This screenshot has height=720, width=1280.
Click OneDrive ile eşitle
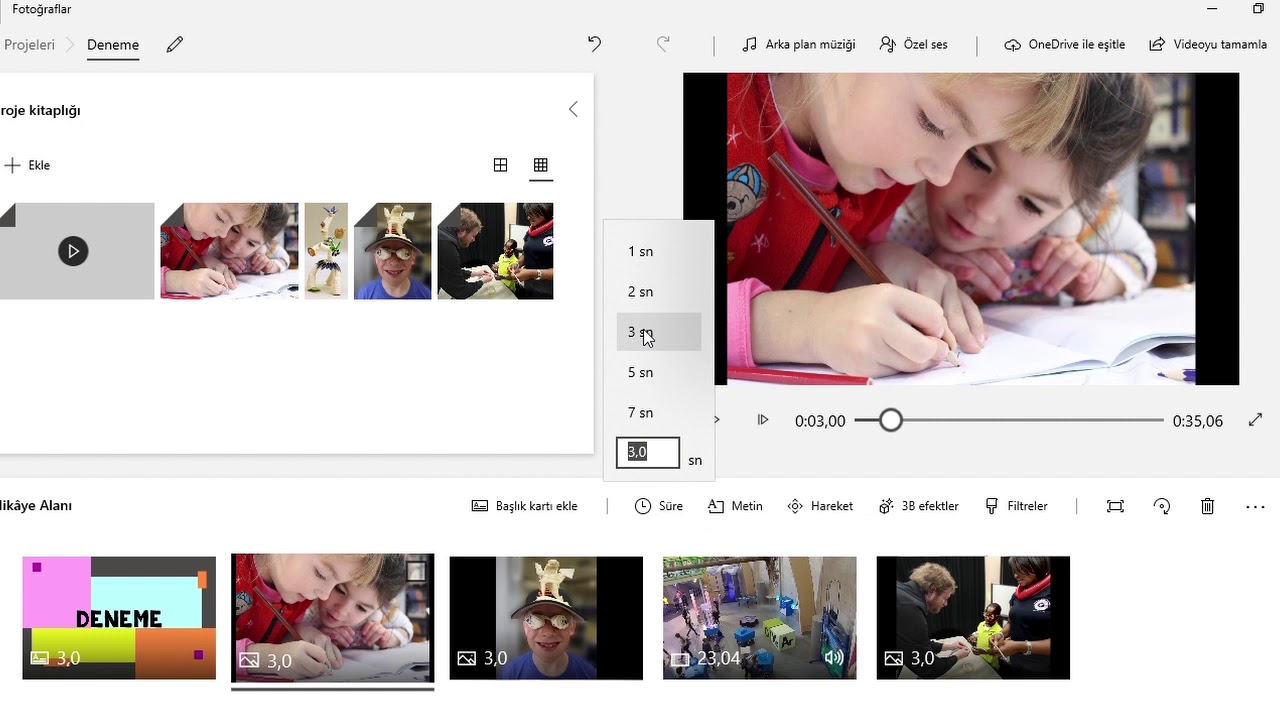point(1065,45)
